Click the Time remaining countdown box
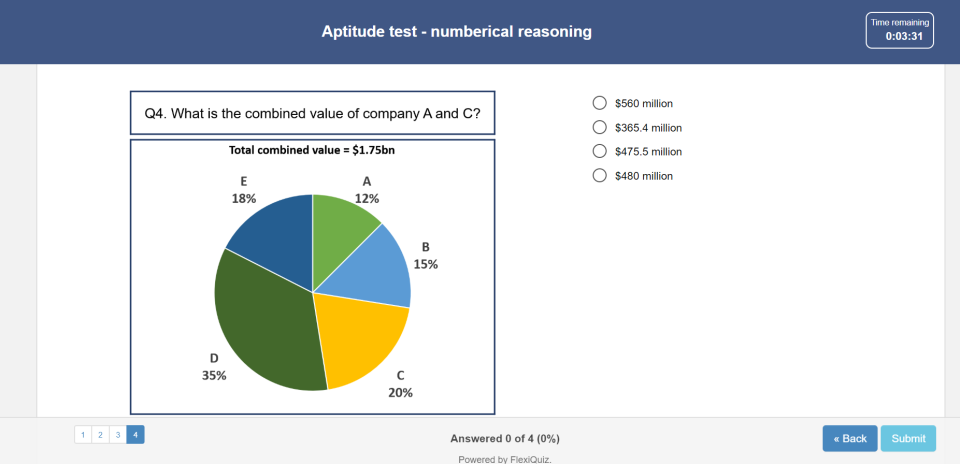 click(x=900, y=31)
